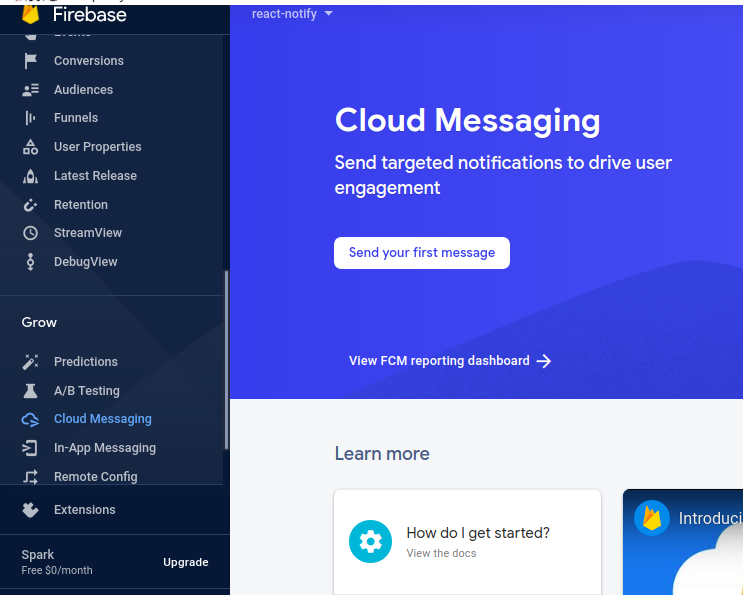Click the Spark plan label
Image resolution: width=743 pixels, height=595 pixels.
pos(37,555)
